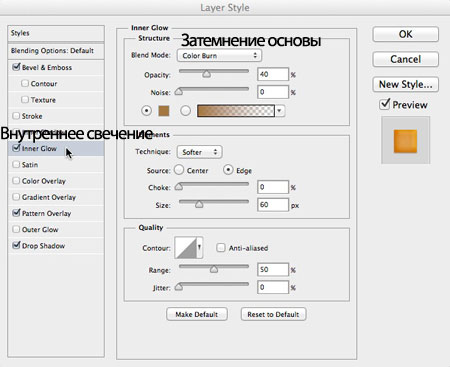Toggle the Preview checkbox
This screenshot has height=367, width=450.
[385, 104]
